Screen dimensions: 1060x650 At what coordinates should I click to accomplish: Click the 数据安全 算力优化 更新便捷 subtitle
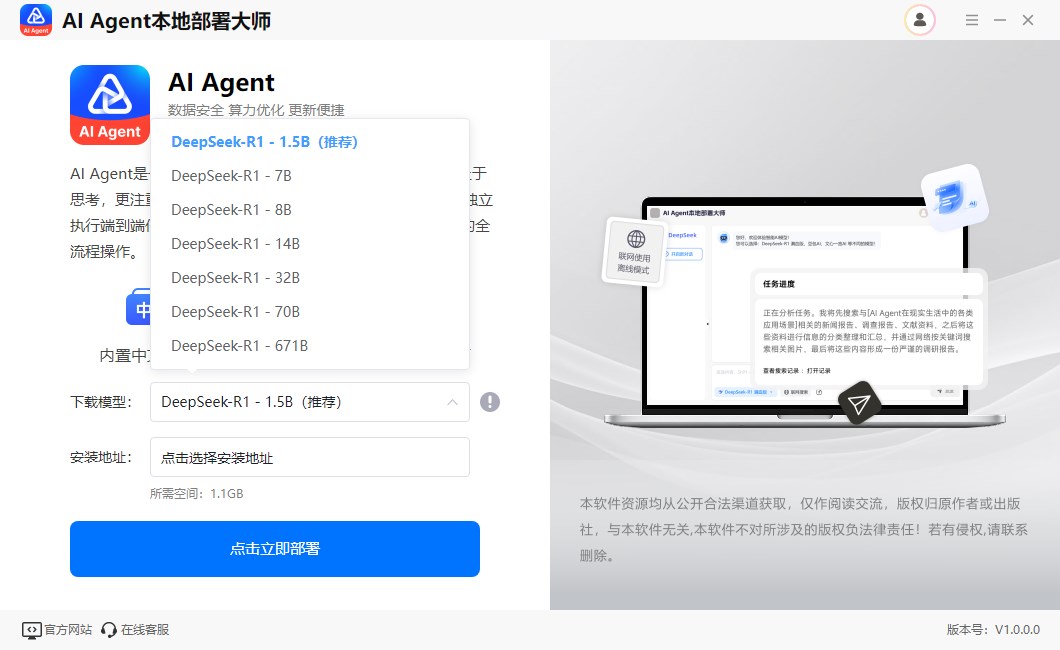(256, 110)
